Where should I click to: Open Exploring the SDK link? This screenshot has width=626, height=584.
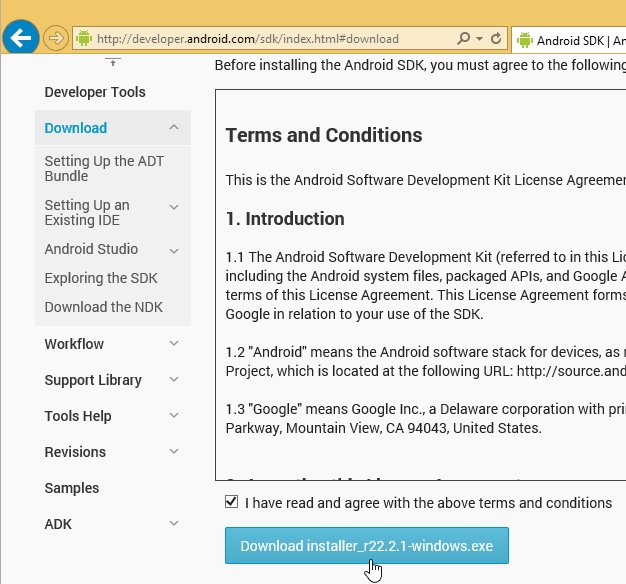point(101,278)
